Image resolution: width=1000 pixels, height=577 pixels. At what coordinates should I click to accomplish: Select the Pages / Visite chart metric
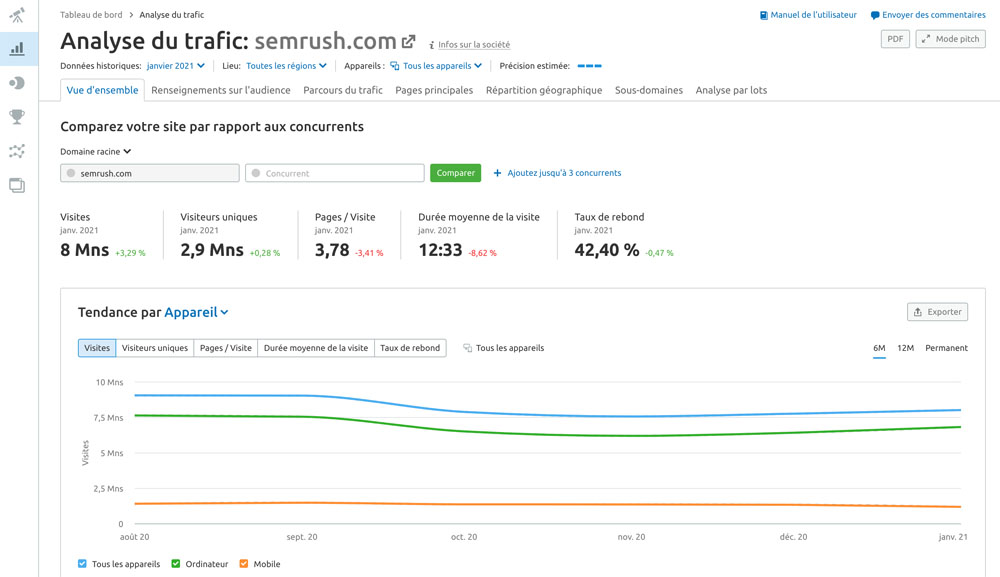(x=226, y=348)
